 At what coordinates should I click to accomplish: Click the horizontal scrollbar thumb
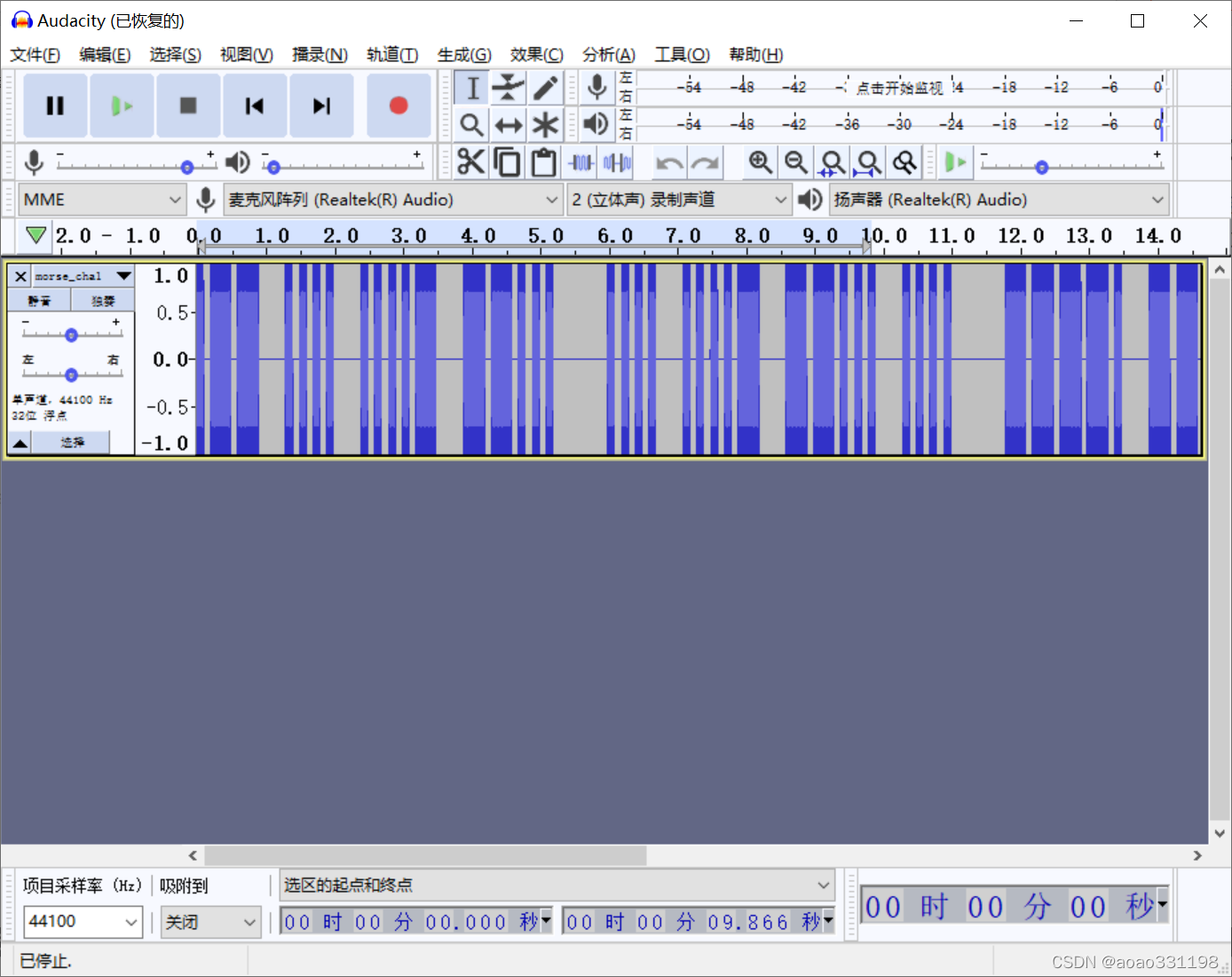pos(425,855)
